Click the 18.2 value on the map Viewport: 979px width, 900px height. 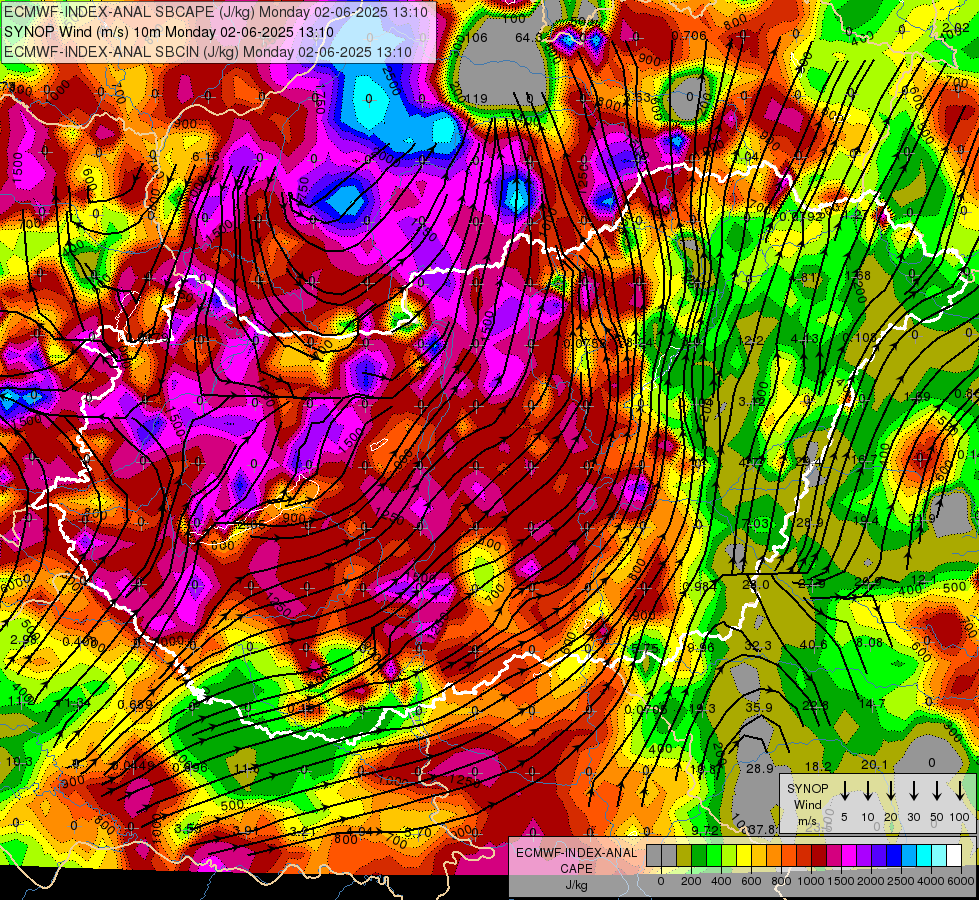[x=818, y=766]
